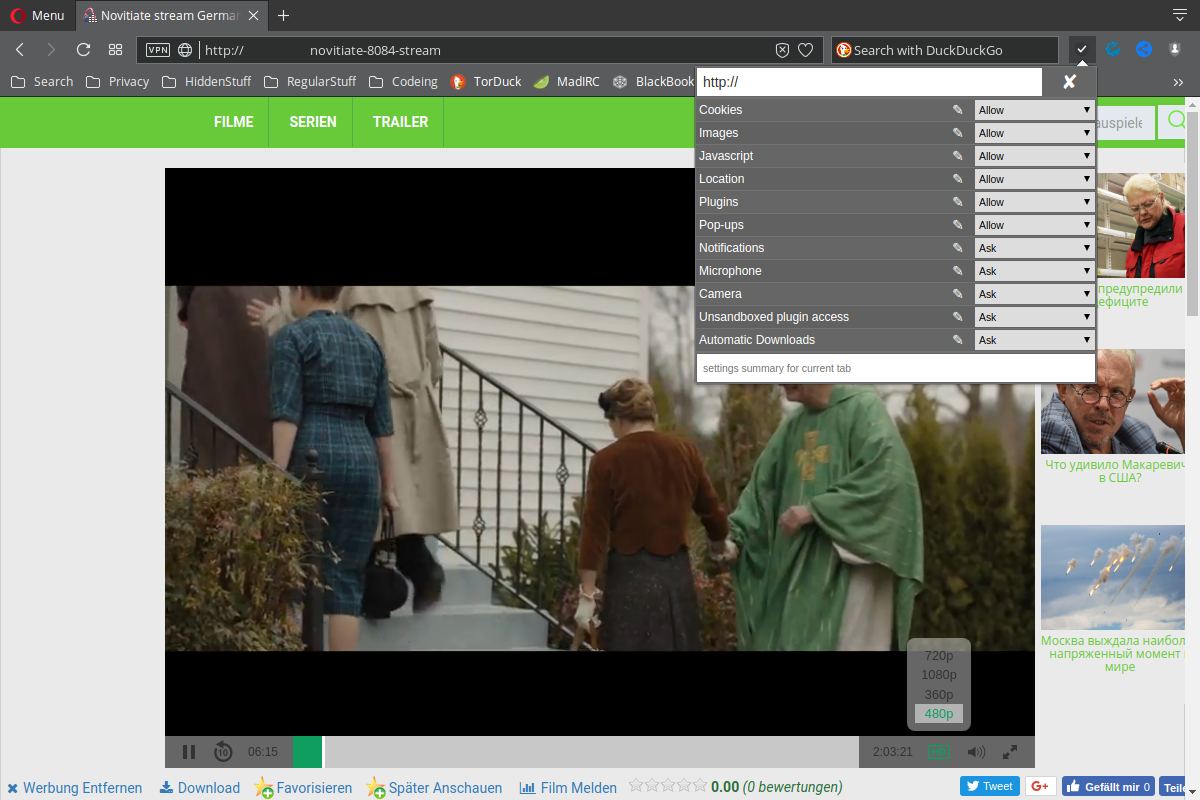Open the blue share extension icon
The image size is (1200, 800).
click(1144, 49)
